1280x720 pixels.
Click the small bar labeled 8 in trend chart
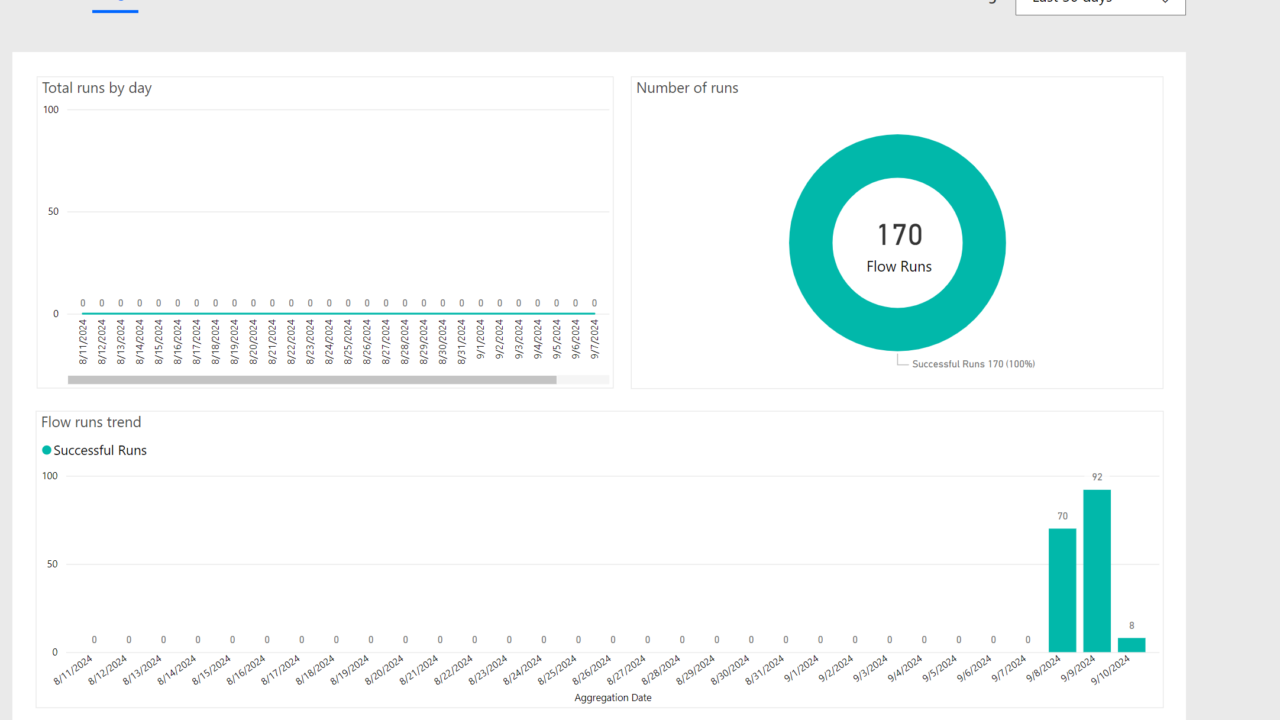click(1131, 645)
